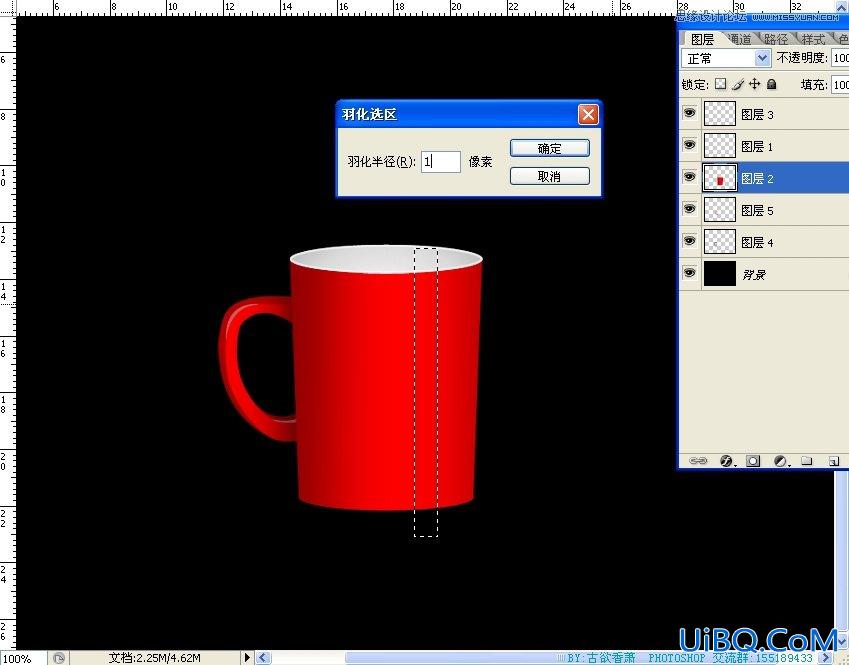Select the 图层 1 thumbnail
This screenshot has width=849, height=665.
click(x=720, y=146)
